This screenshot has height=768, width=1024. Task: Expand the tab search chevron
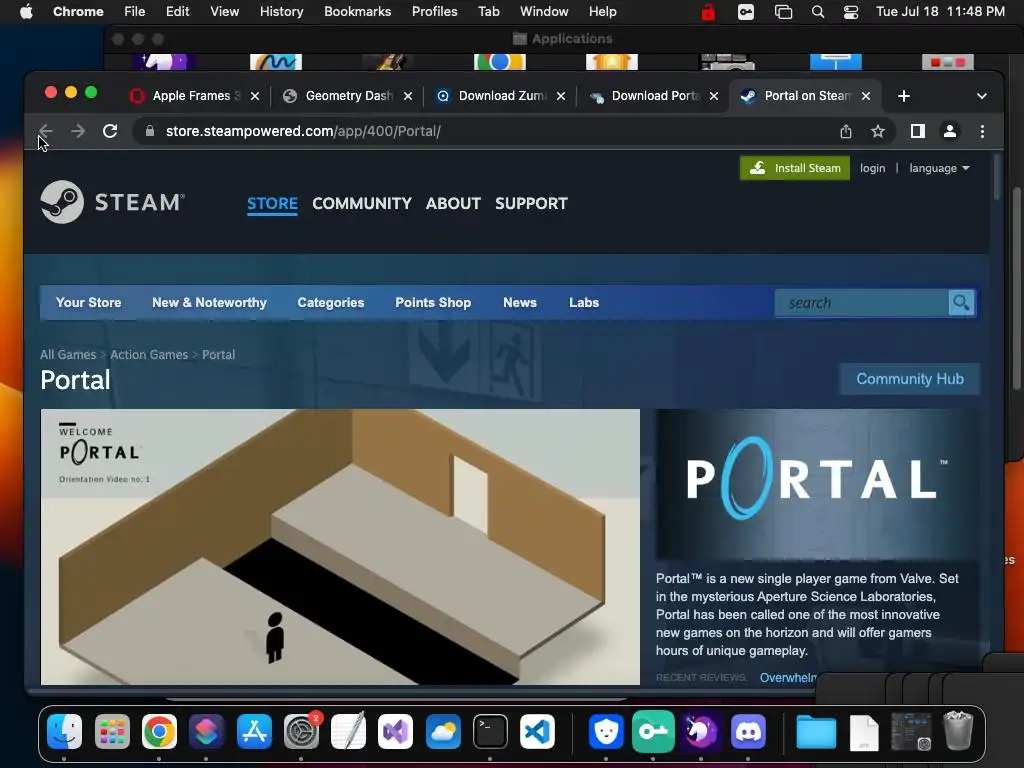pyautogui.click(x=982, y=96)
